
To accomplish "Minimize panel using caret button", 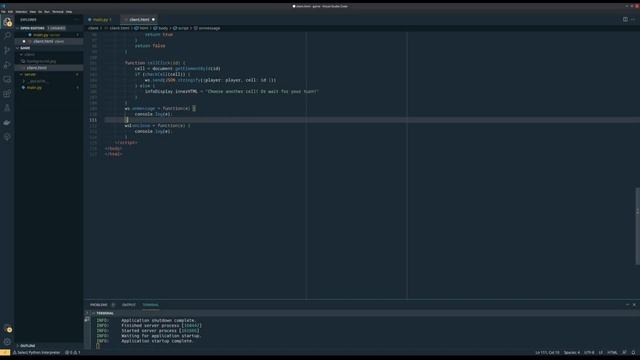I will click(x=627, y=304).
